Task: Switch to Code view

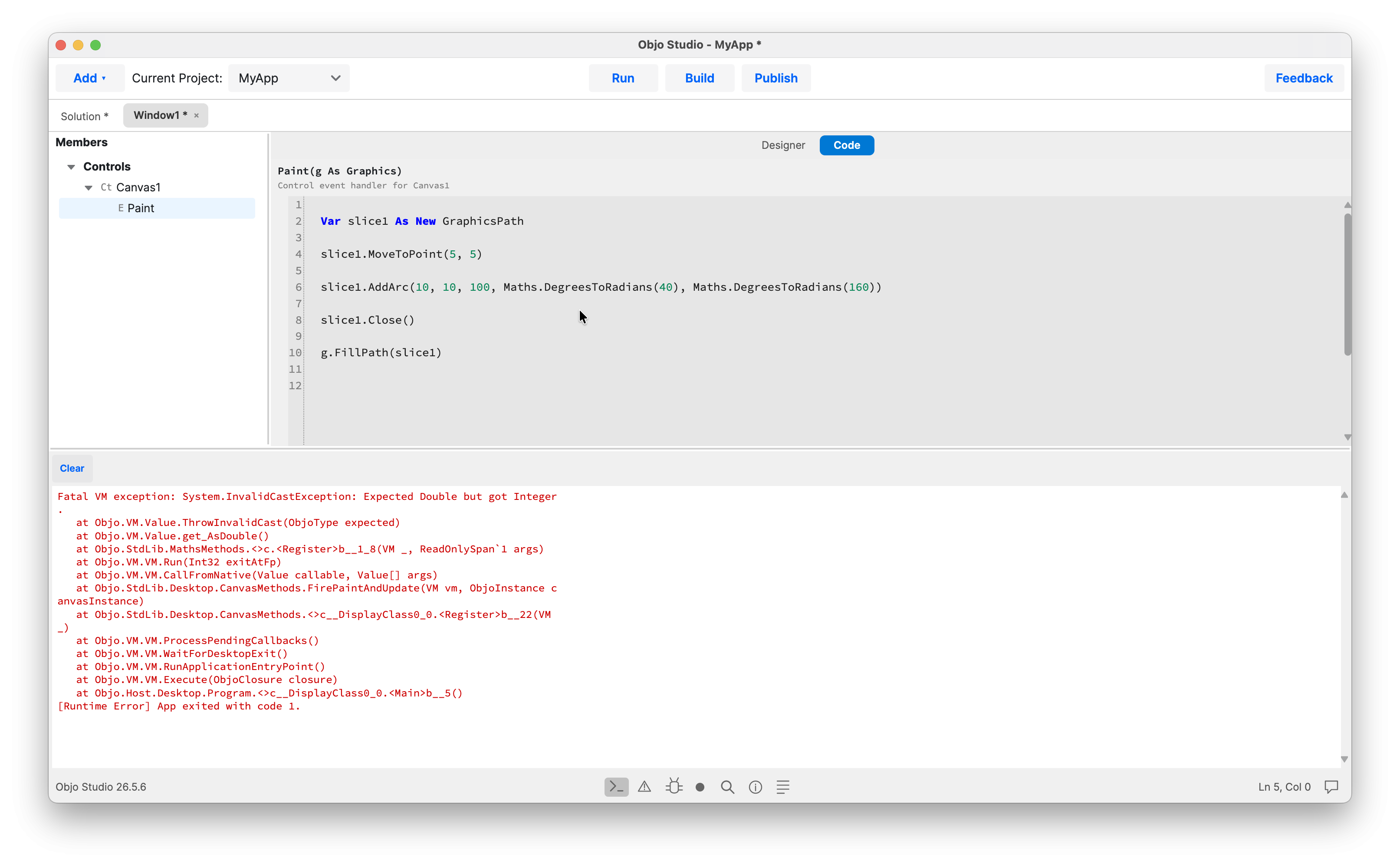Action: (x=846, y=145)
